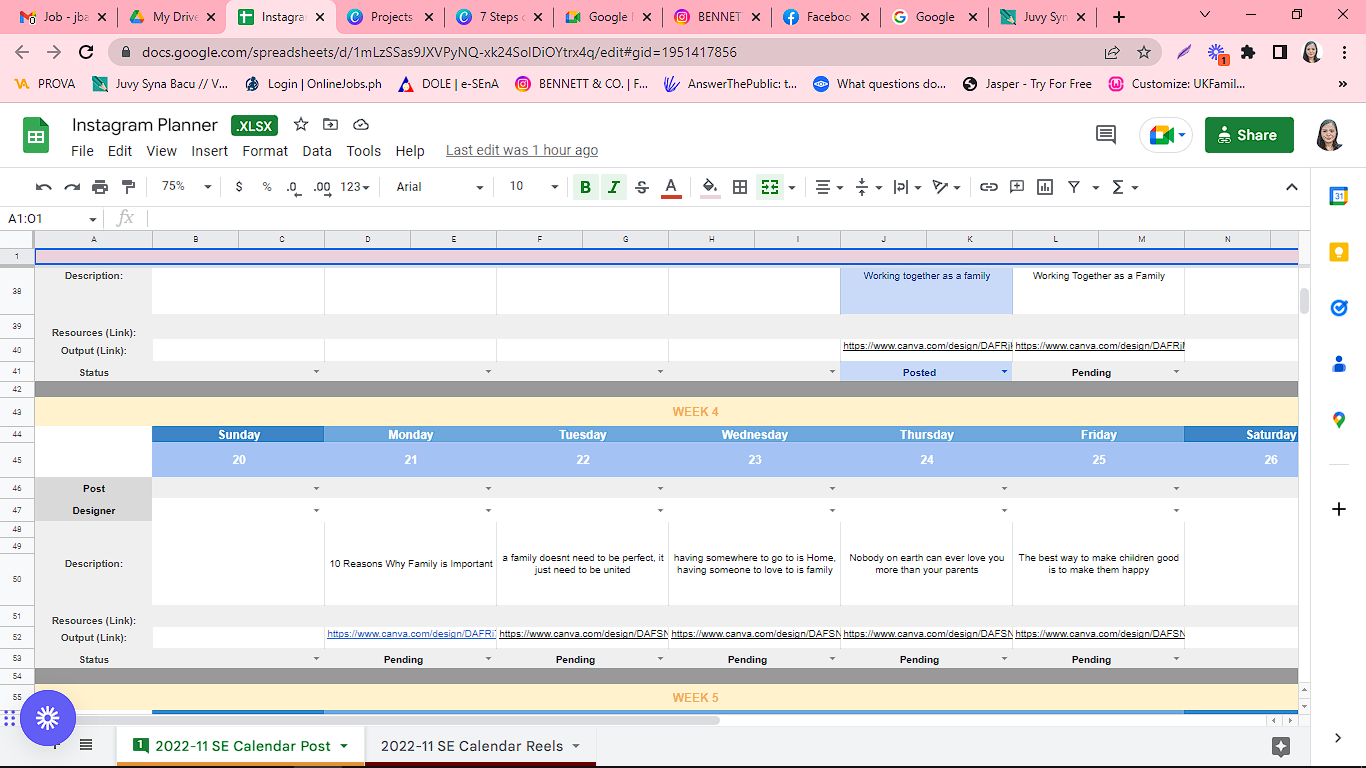
Task: Open more number formats 123 dropdown
Action: 355,187
